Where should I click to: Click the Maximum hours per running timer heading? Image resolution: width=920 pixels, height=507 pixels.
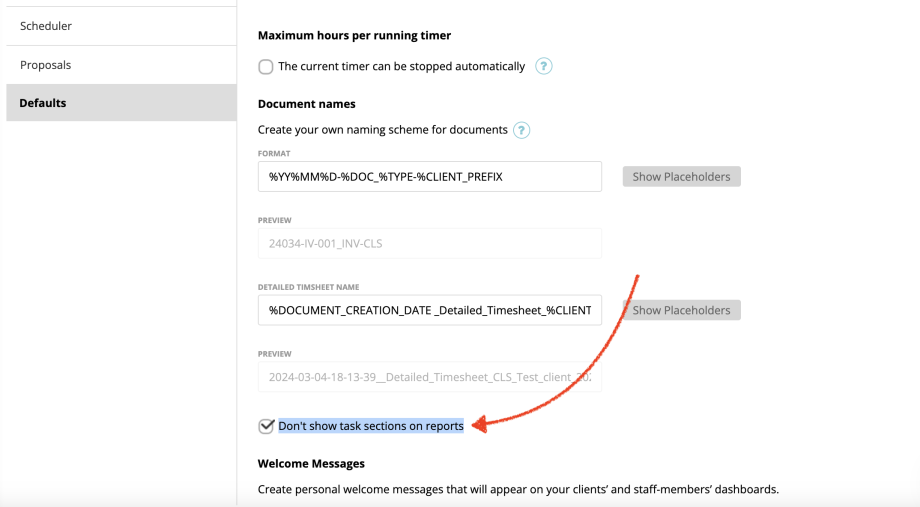tap(354, 35)
